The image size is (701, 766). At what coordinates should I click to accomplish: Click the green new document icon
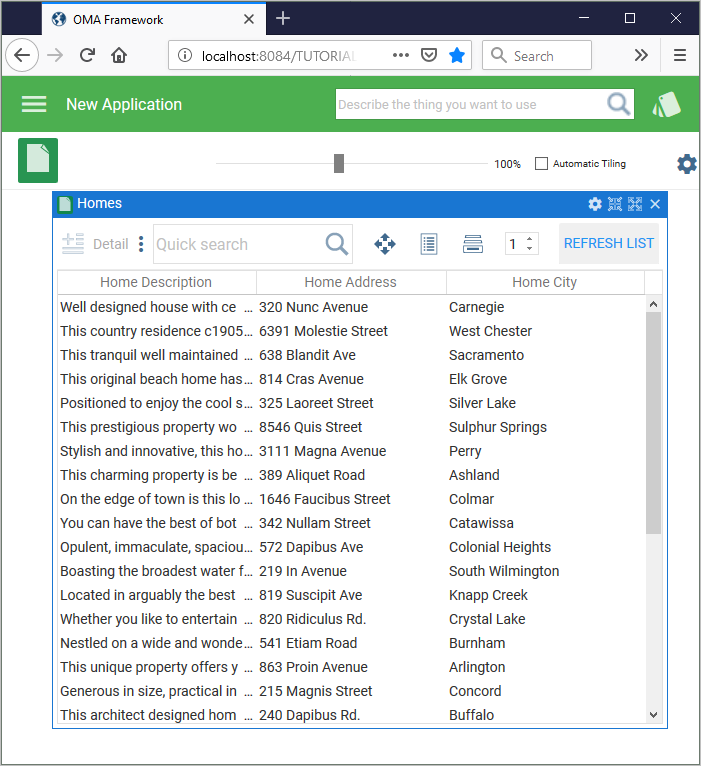(x=38, y=160)
